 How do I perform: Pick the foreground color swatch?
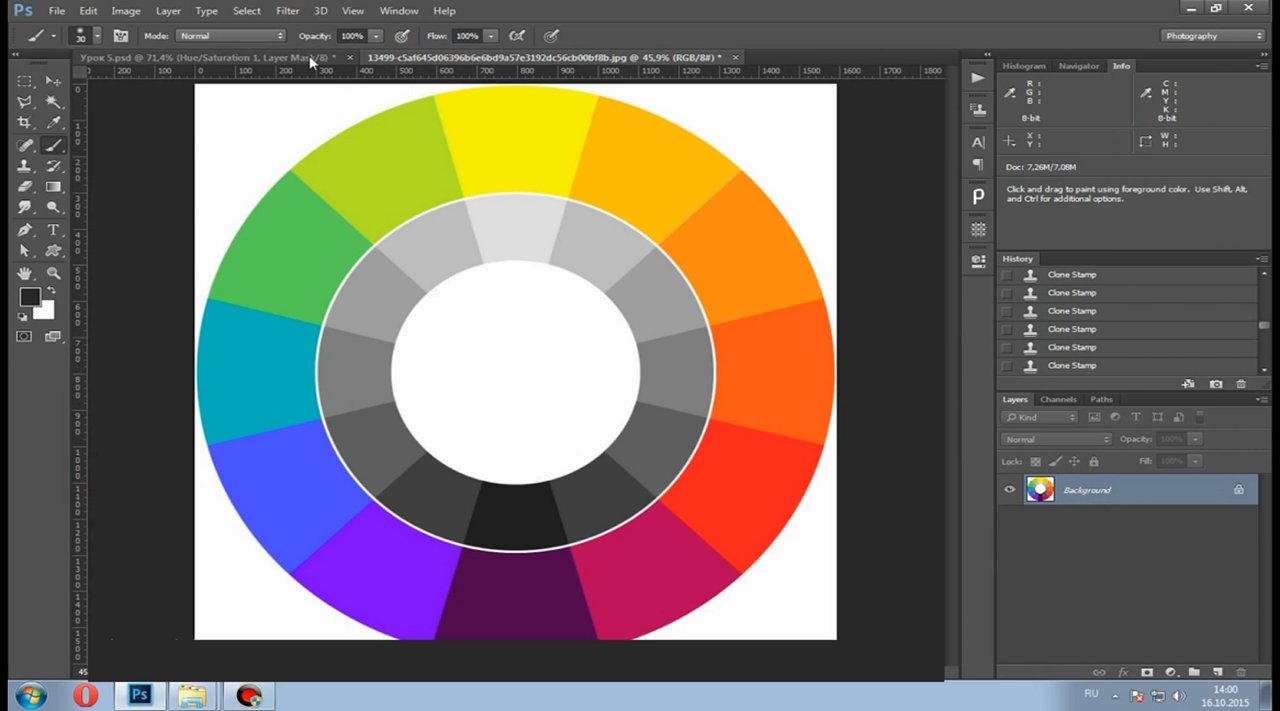click(29, 297)
